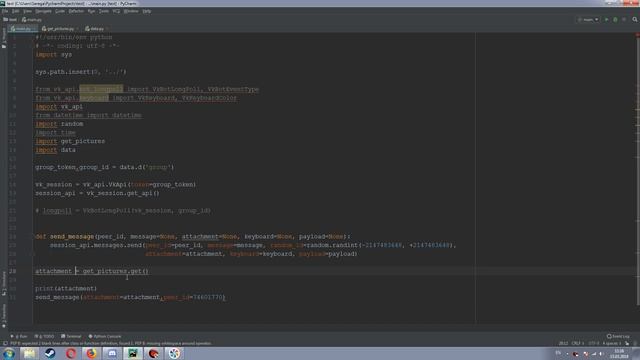Switch to the main.py editor tab
The image size is (640, 360).
23,29
